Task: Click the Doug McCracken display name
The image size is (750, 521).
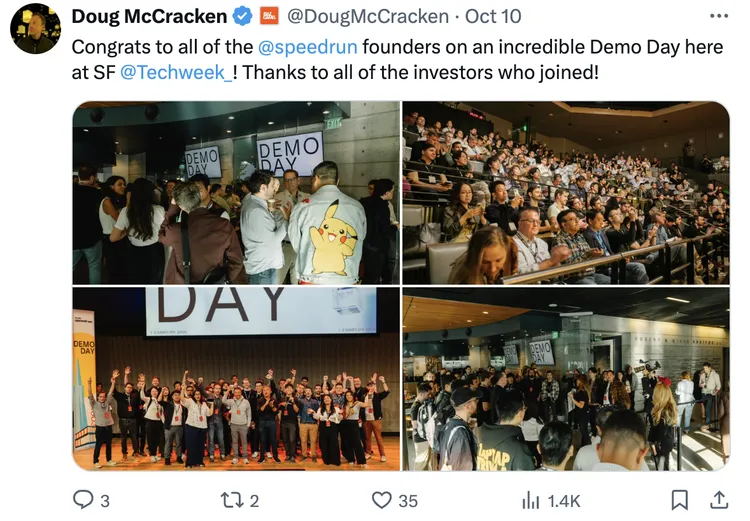Action: click(149, 16)
